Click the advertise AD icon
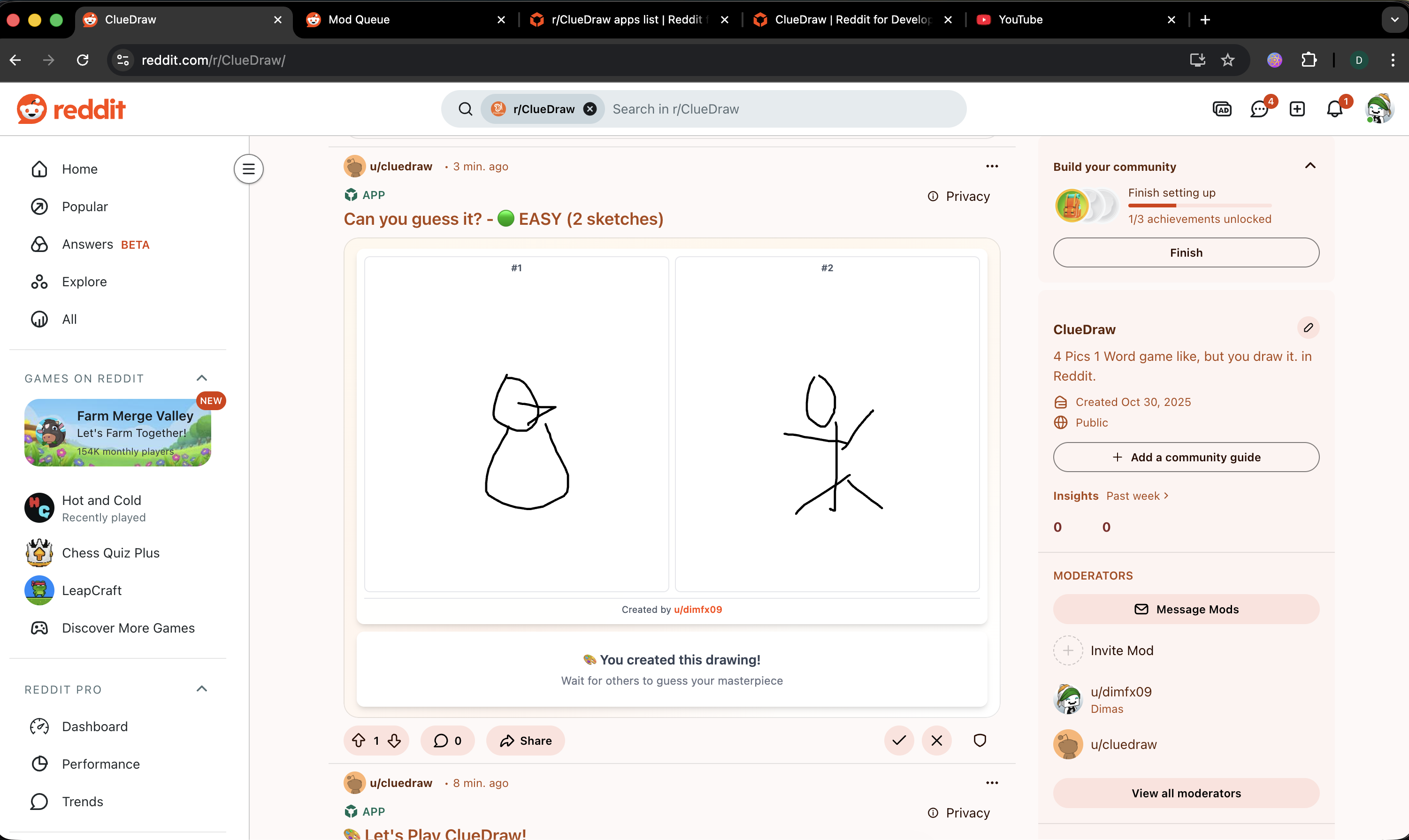 pyautogui.click(x=1222, y=109)
